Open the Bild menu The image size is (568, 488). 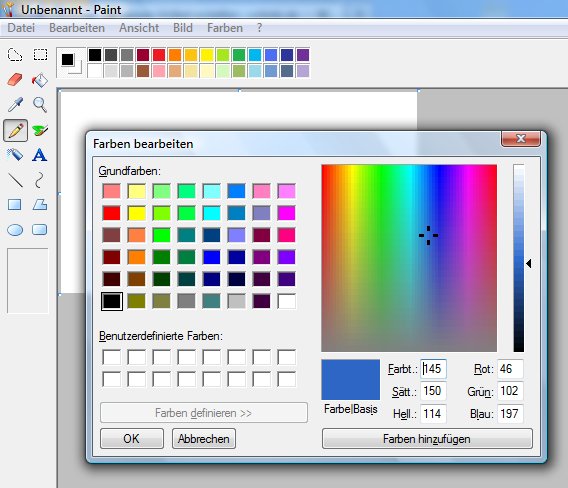(x=183, y=28)
